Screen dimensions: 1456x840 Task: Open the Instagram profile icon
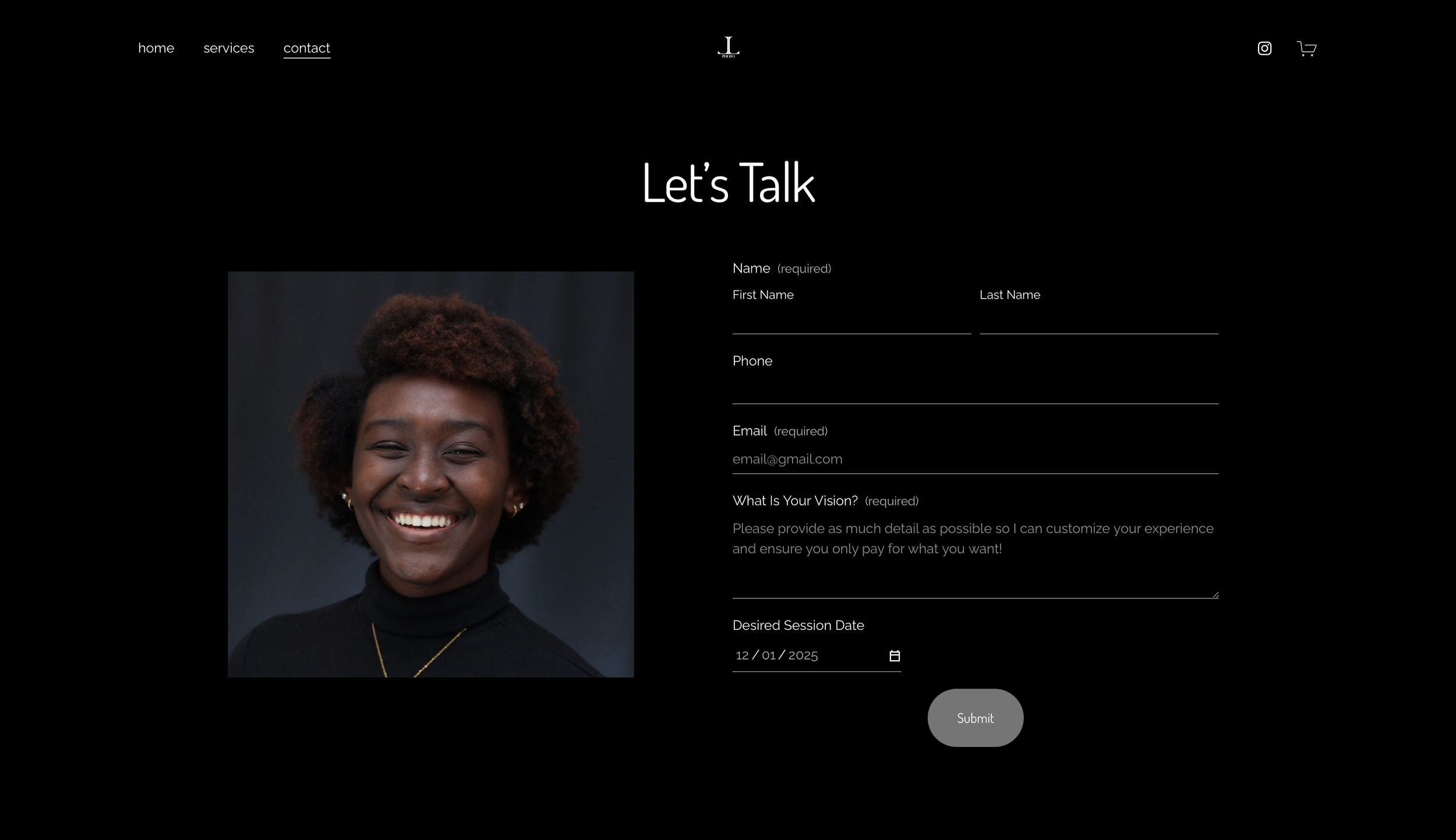coord(1264,48)
